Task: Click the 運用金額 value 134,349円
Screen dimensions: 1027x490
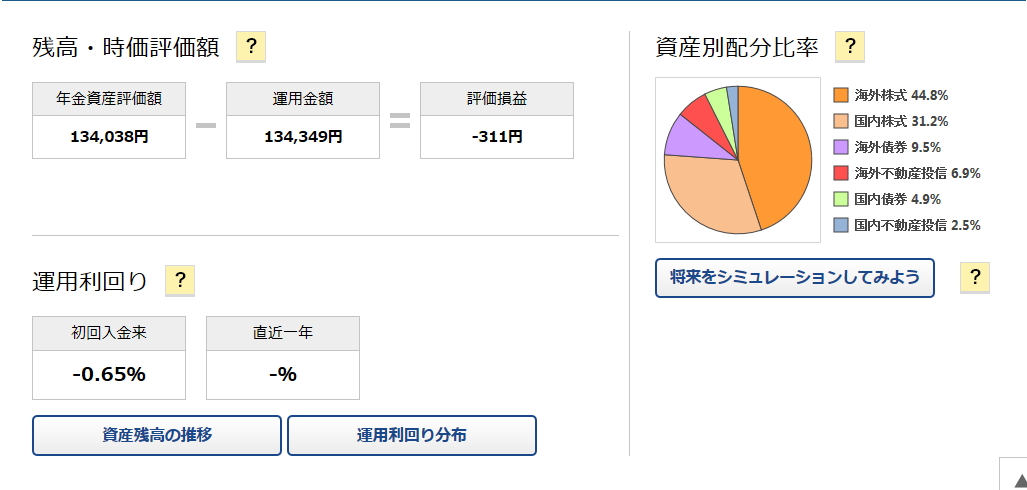Action: [303, 137]
